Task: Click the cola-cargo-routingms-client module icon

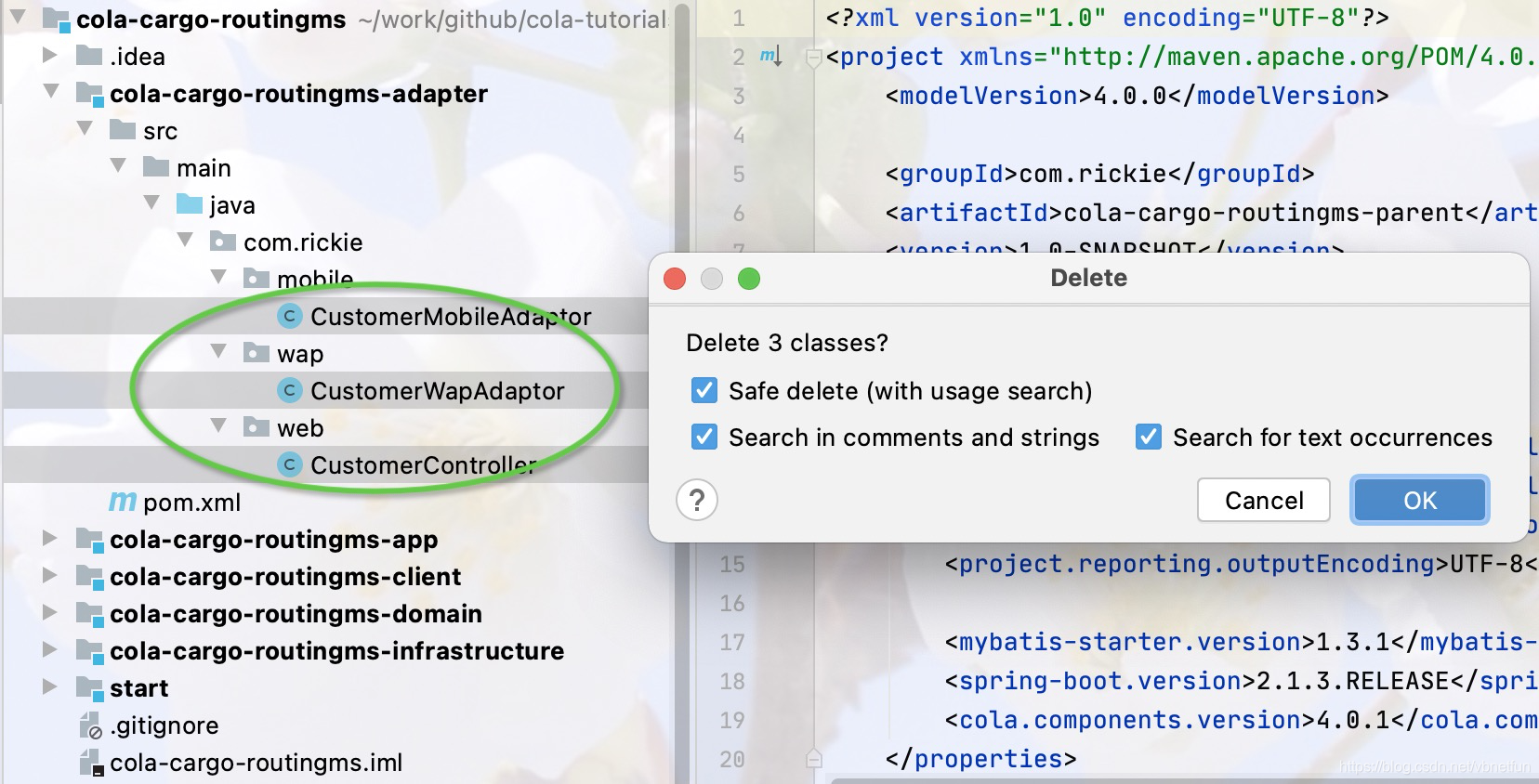Action: (89, 577)
